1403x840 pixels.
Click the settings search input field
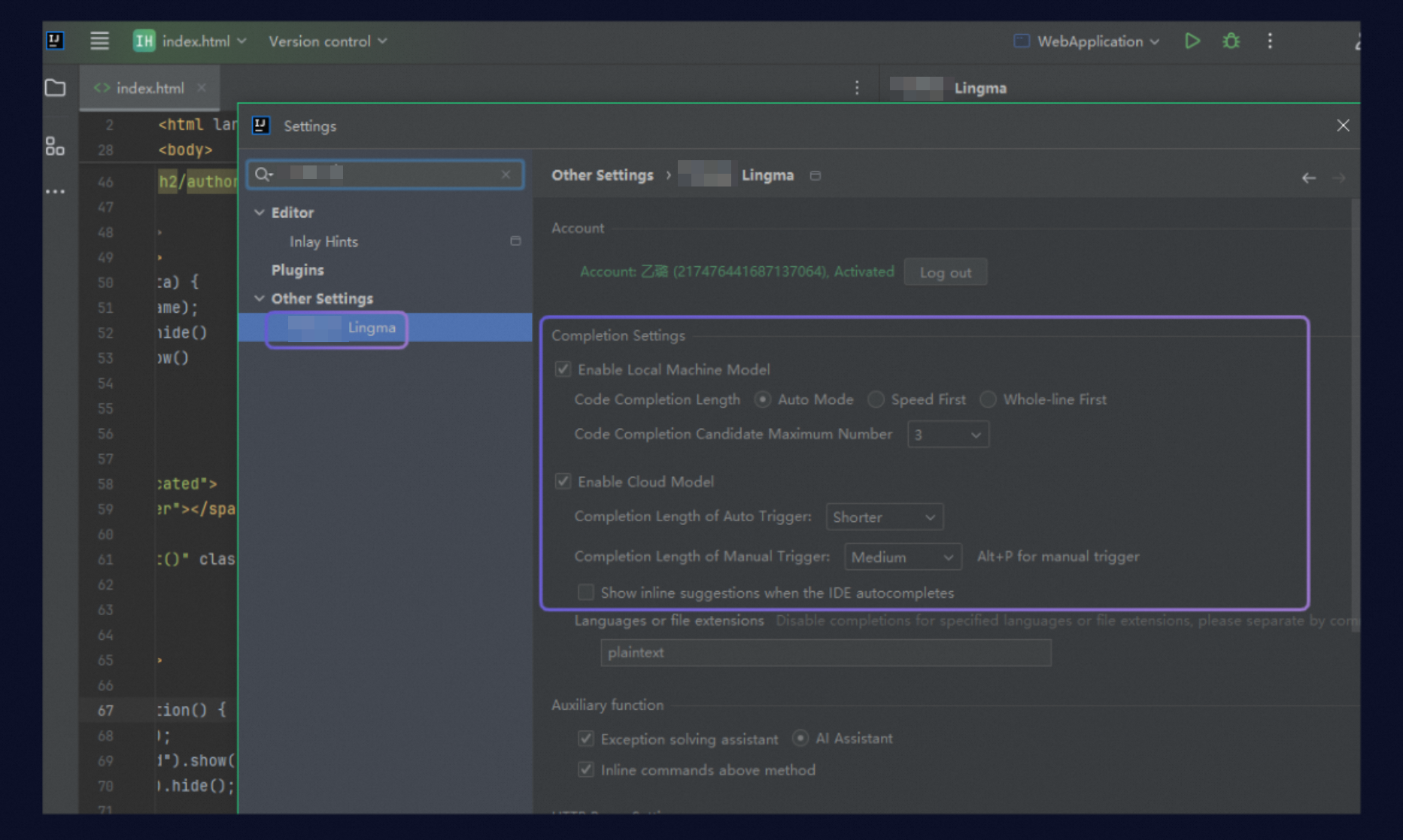(x=385, y=174)
